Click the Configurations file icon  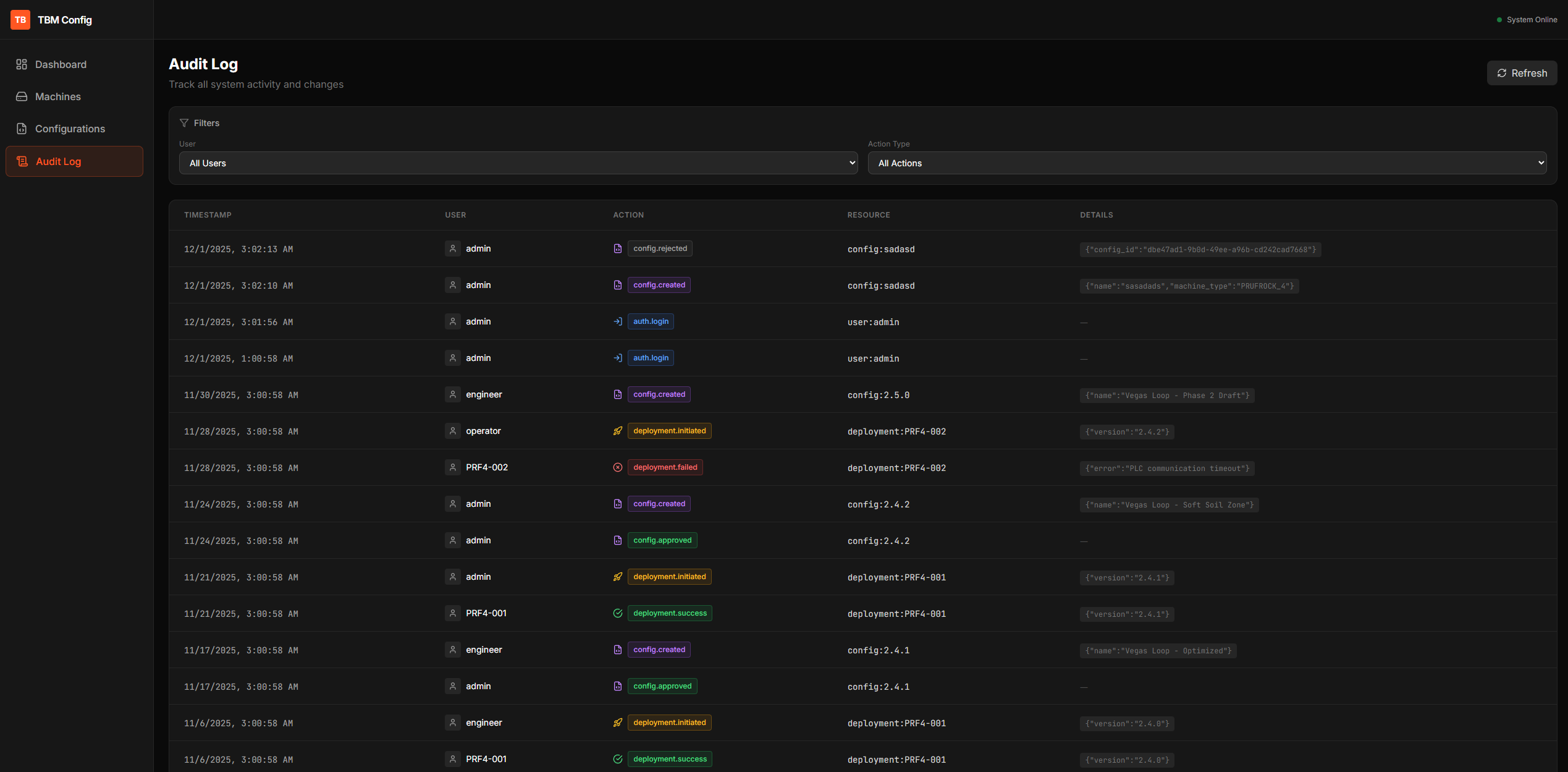coord(22,129)
